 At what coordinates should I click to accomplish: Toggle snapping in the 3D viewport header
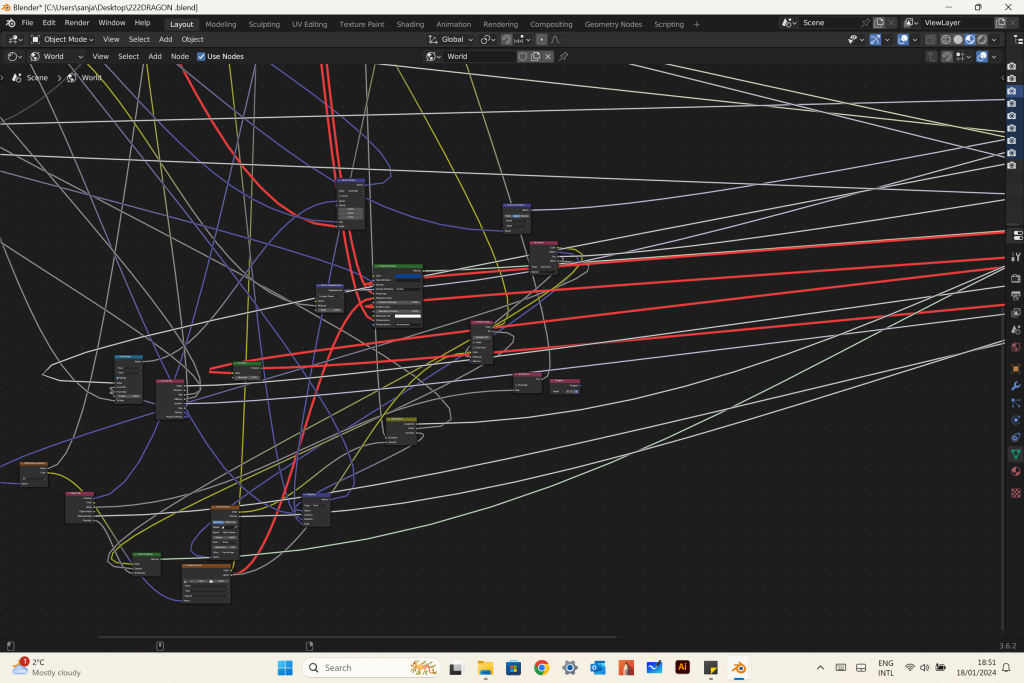coord(506,39)
